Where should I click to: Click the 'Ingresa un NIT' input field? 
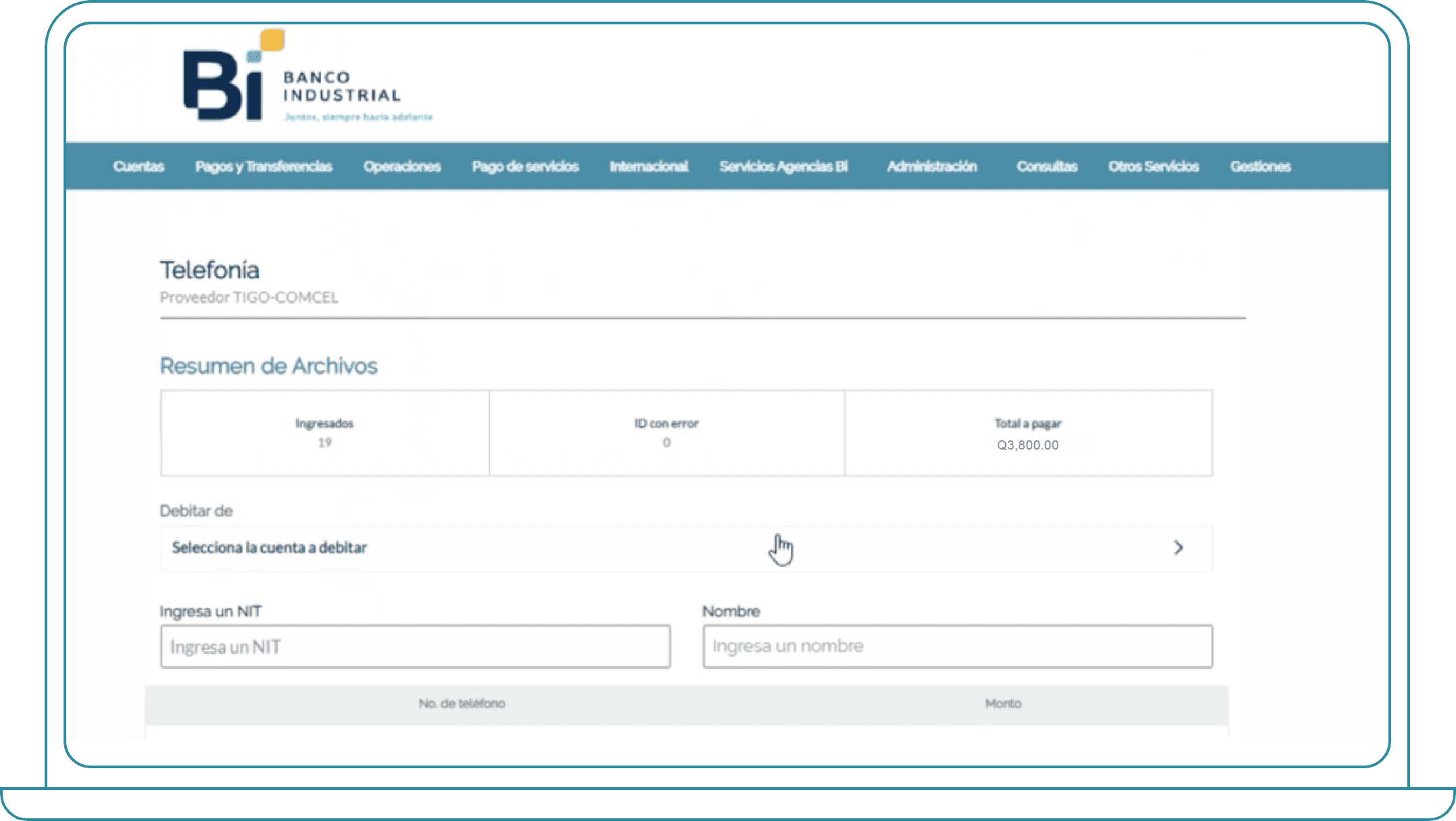point(414,647)
